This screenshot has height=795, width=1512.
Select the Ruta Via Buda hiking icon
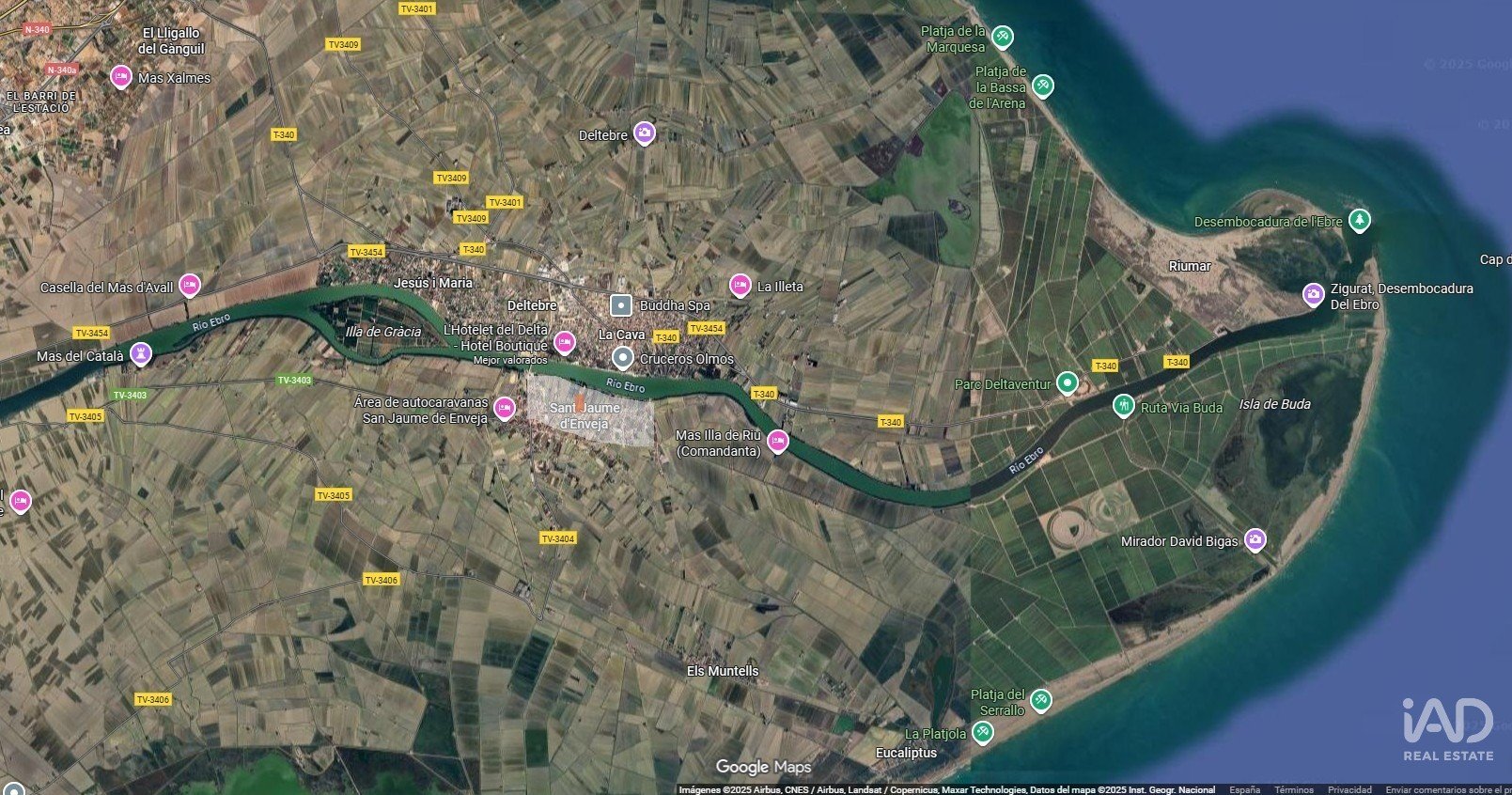[1123, 406]
